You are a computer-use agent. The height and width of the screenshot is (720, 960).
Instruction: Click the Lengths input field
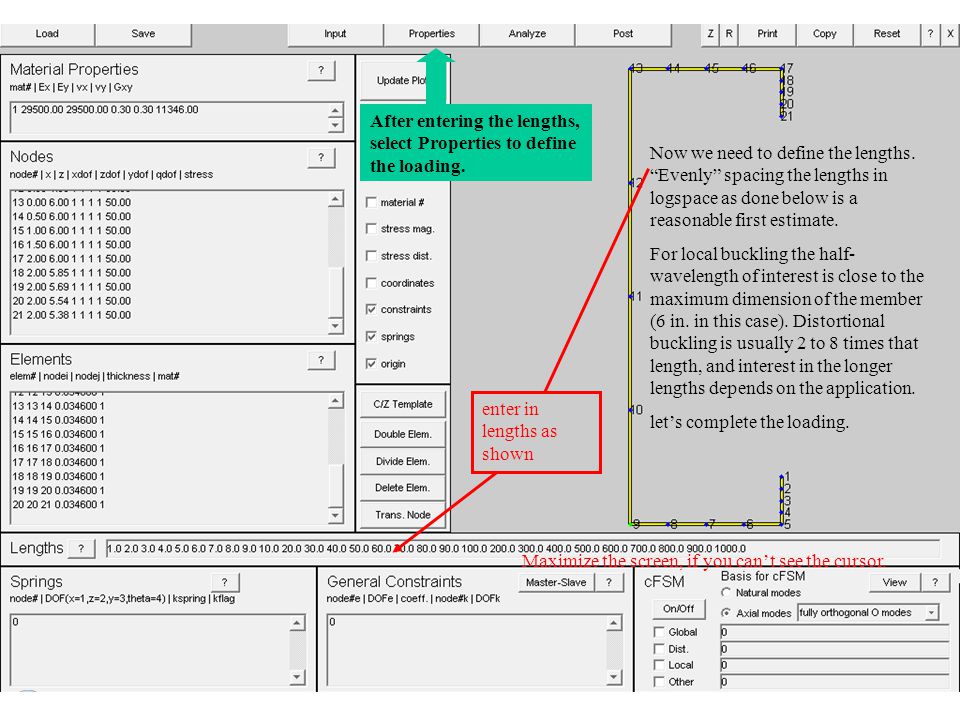click(x=522, y=549)
